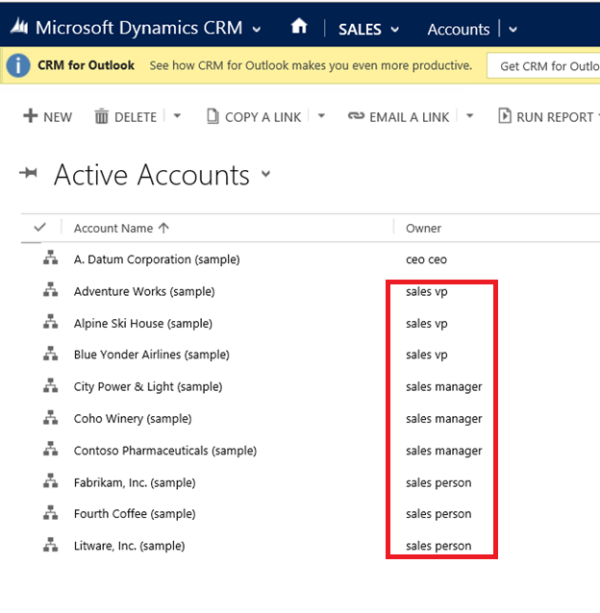Click the EMAIL A LINK chain icon
600x613 pixels.
[356, 116]
